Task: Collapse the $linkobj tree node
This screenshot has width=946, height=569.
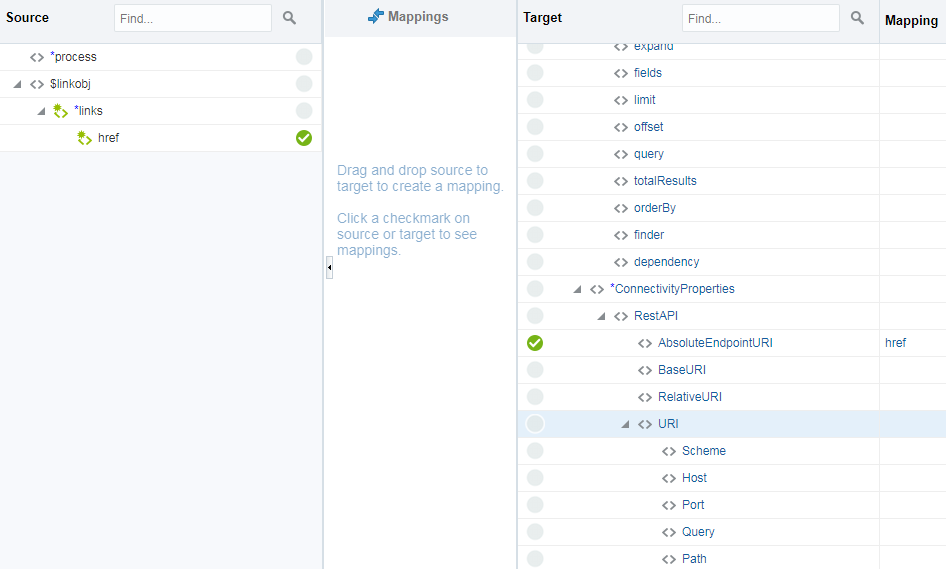Action: [18, 85]
